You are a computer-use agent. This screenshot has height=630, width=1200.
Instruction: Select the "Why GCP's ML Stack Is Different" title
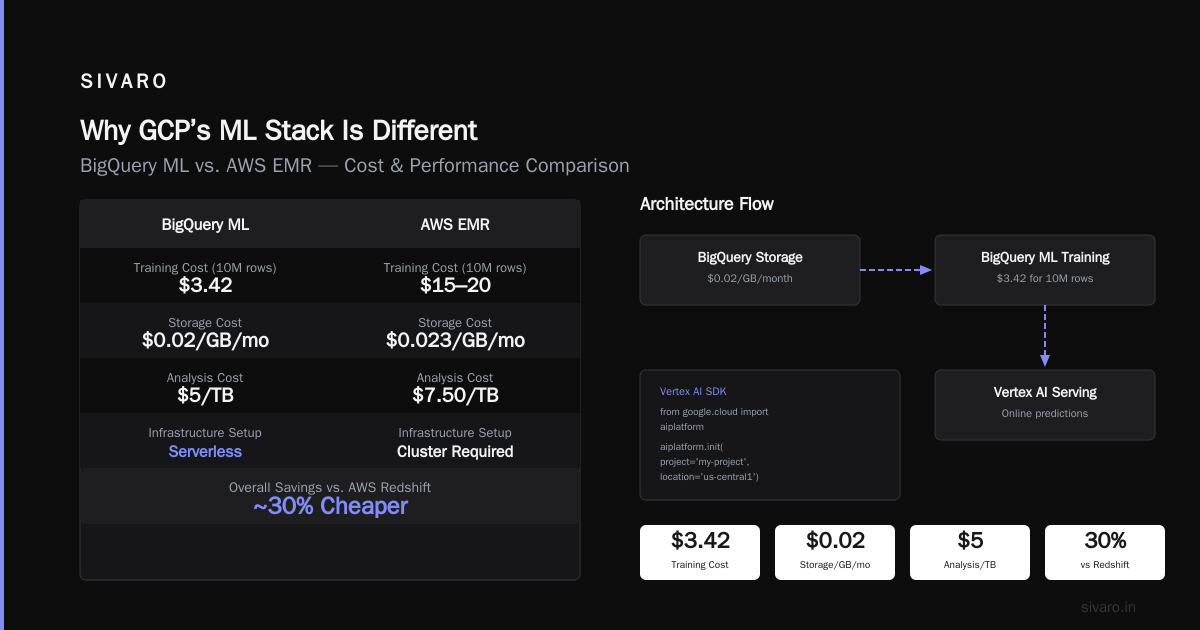(279, 130)
